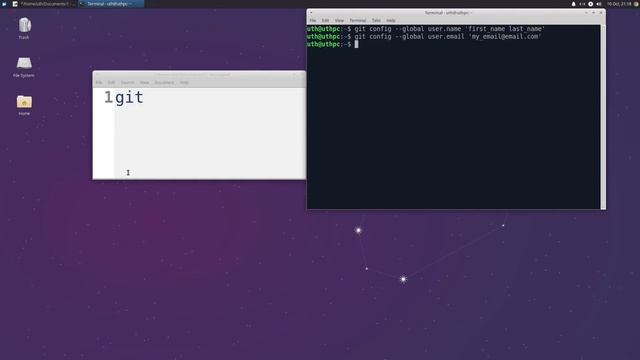This screenshot has height=360, width=640.
Task: Click the volume speaker tray icon
Action: [599, 4]
